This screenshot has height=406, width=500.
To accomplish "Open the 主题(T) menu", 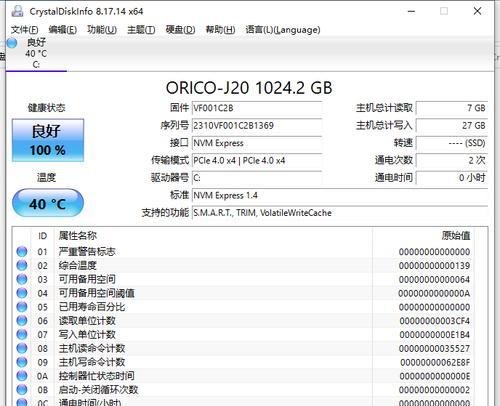I will click(141, 30).
